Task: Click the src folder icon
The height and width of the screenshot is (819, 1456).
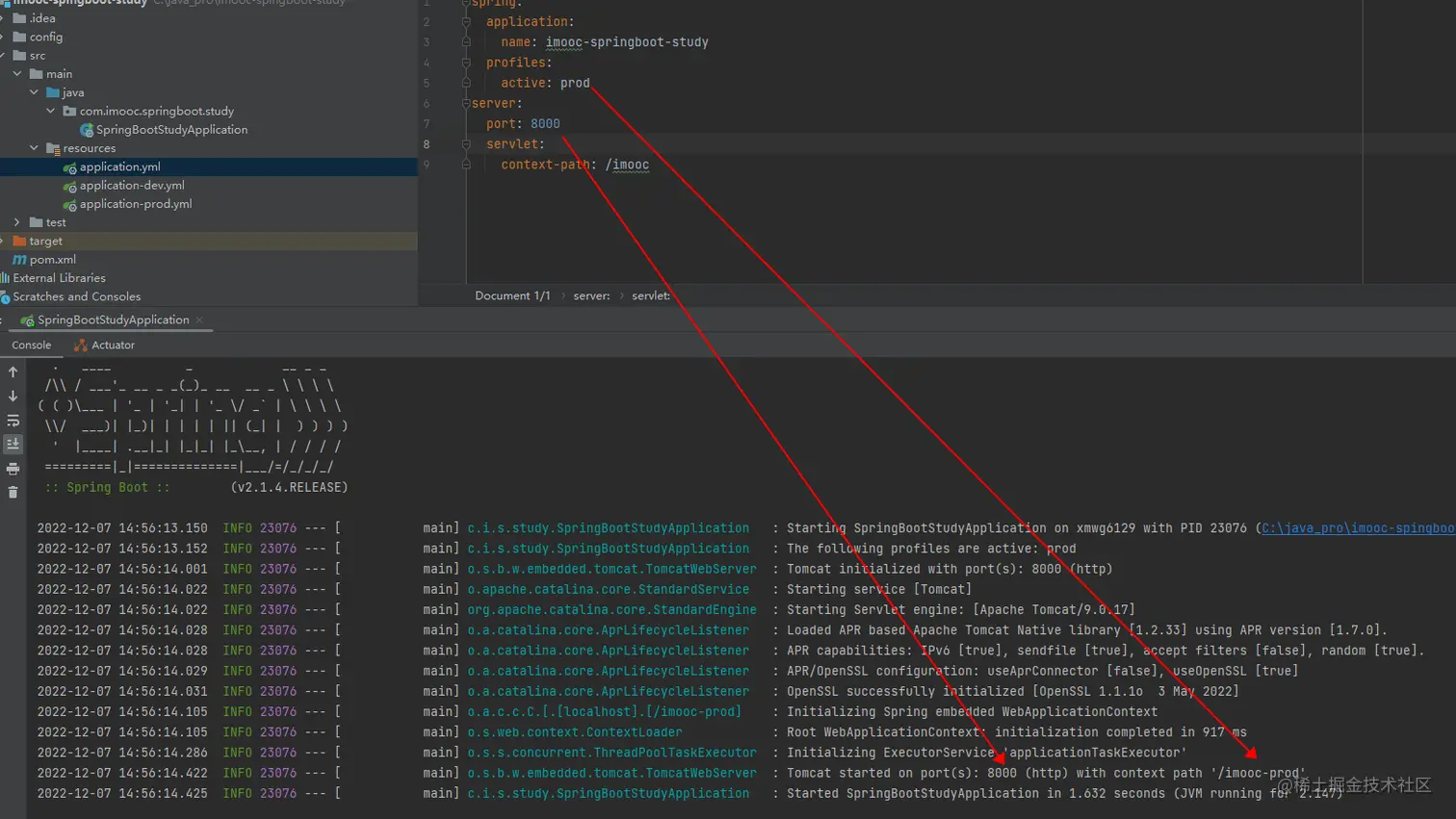Action: (19, 56)
